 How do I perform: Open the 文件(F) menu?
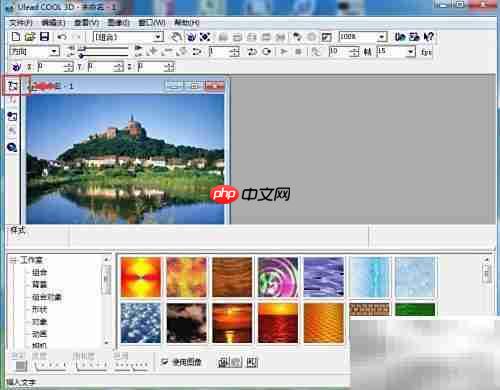tap(21, 23)
